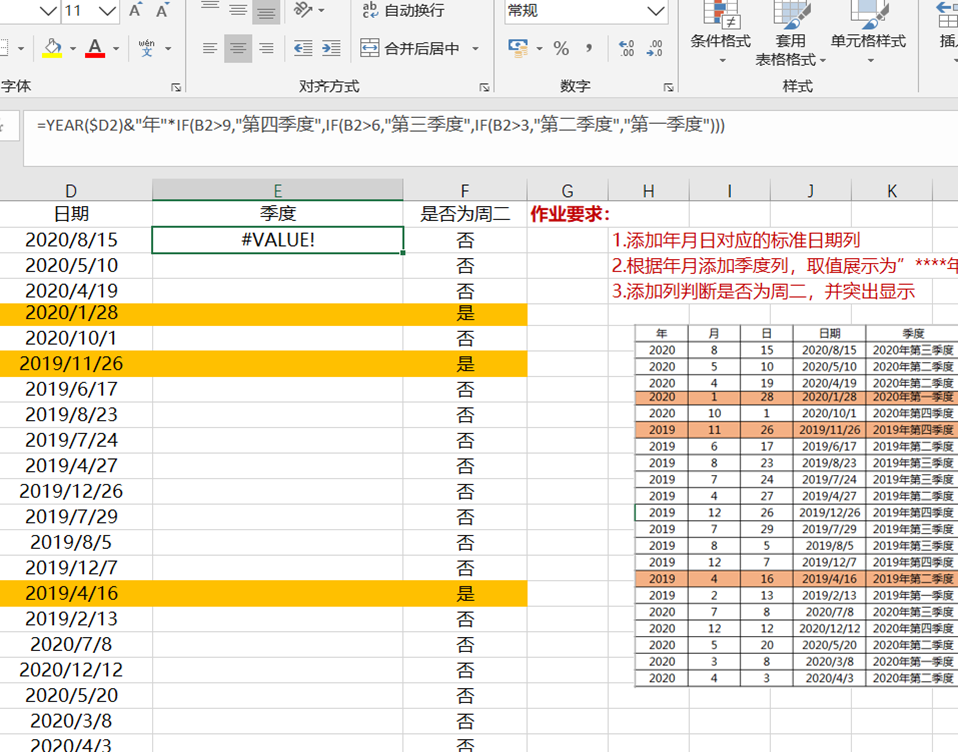Apply middle vertical alignment
Viewport: 958px width, 752px height.
pyautogui.click(x=238, y=9)
